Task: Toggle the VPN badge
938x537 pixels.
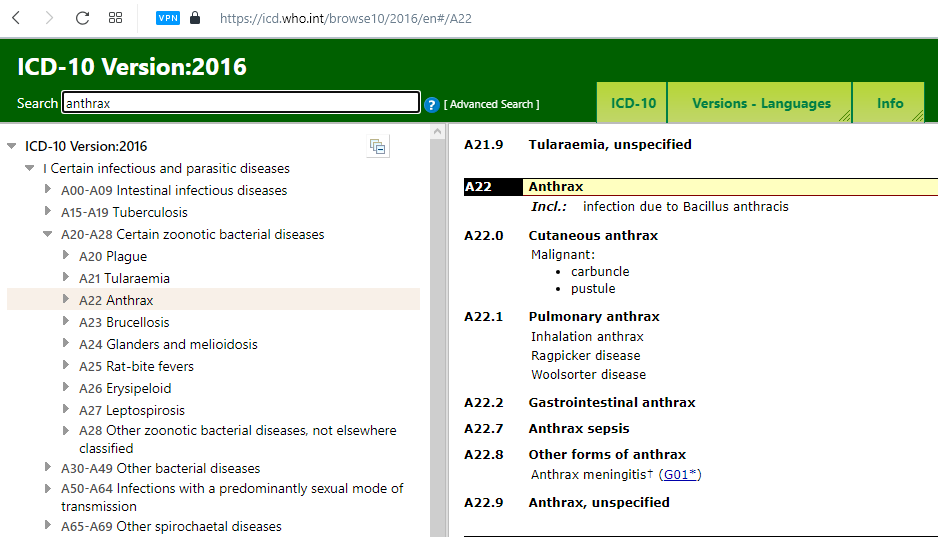Action: (168, 18)
